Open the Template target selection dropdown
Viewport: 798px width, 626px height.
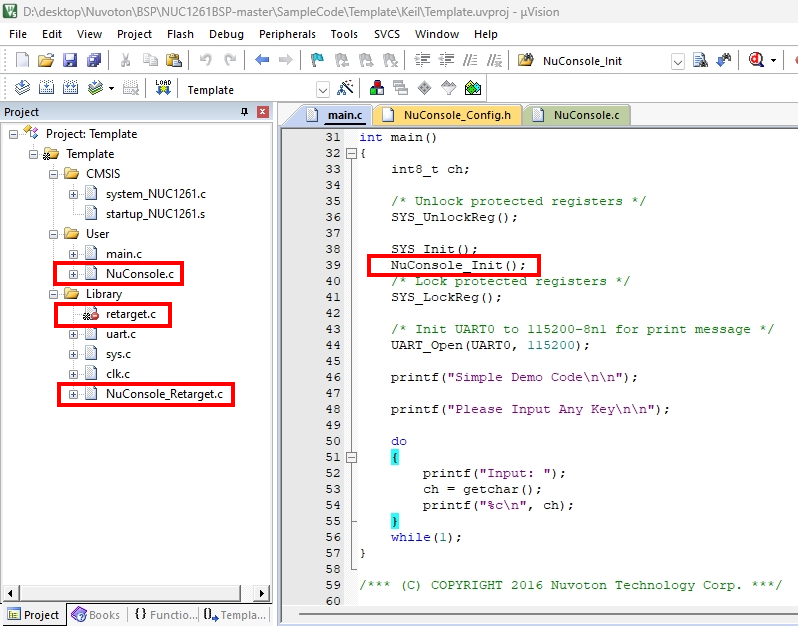[323, 91]
